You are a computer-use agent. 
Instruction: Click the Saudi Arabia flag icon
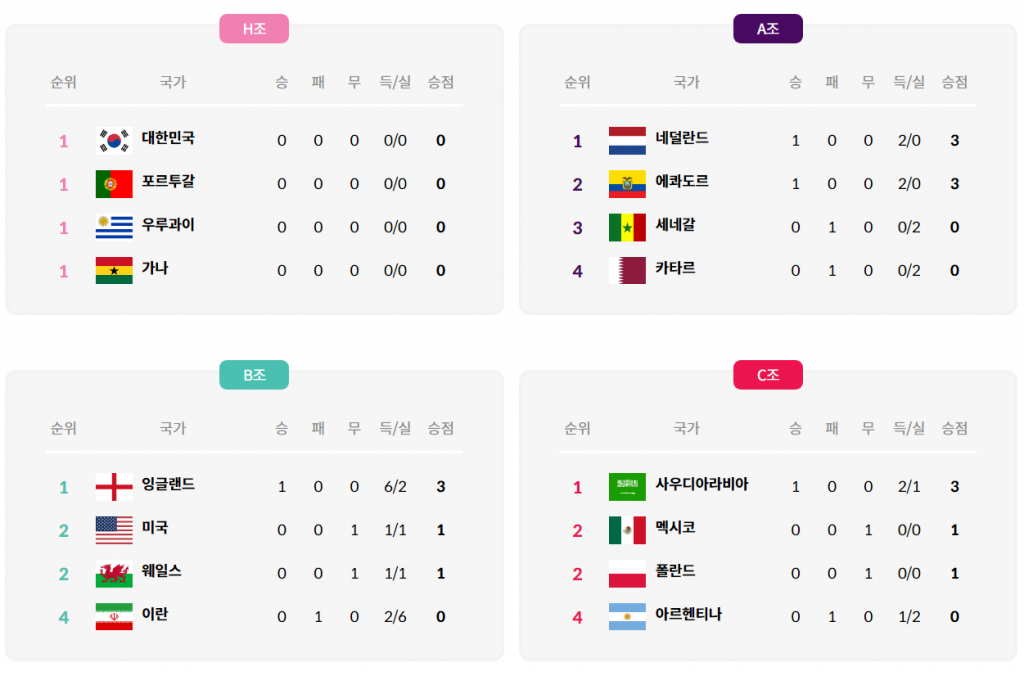(627, 487)
